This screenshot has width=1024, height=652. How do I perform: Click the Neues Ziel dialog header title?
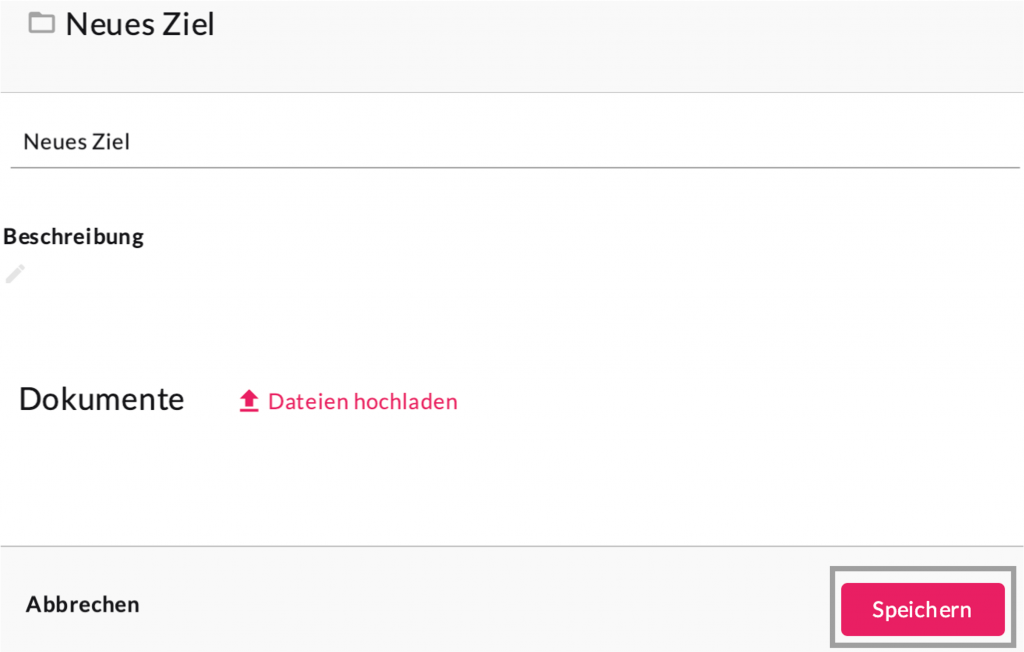point(140,24)
